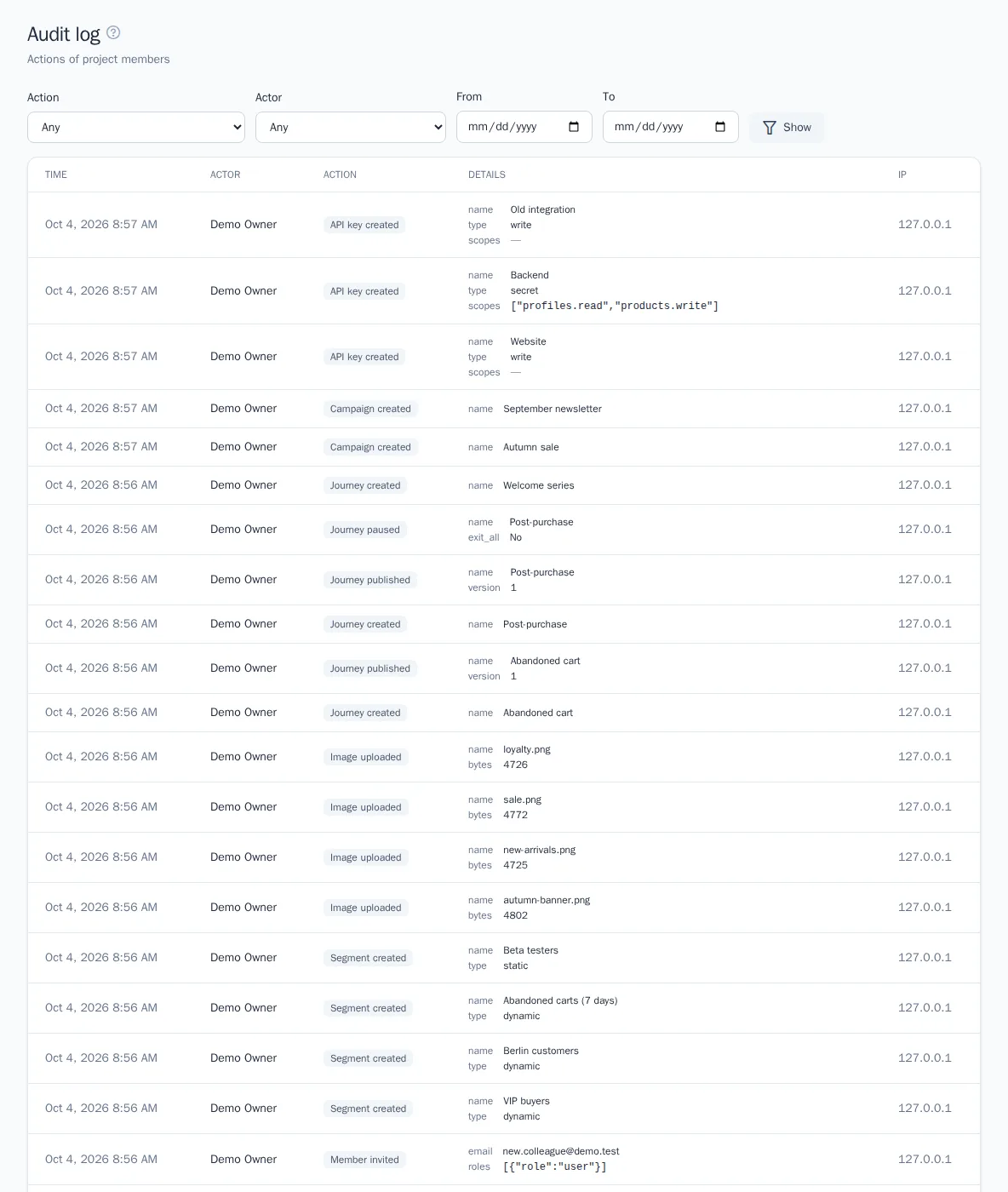Open the Actor filter dropdown
Screen dimensions: 1008x1192
(x=351, y=127)
